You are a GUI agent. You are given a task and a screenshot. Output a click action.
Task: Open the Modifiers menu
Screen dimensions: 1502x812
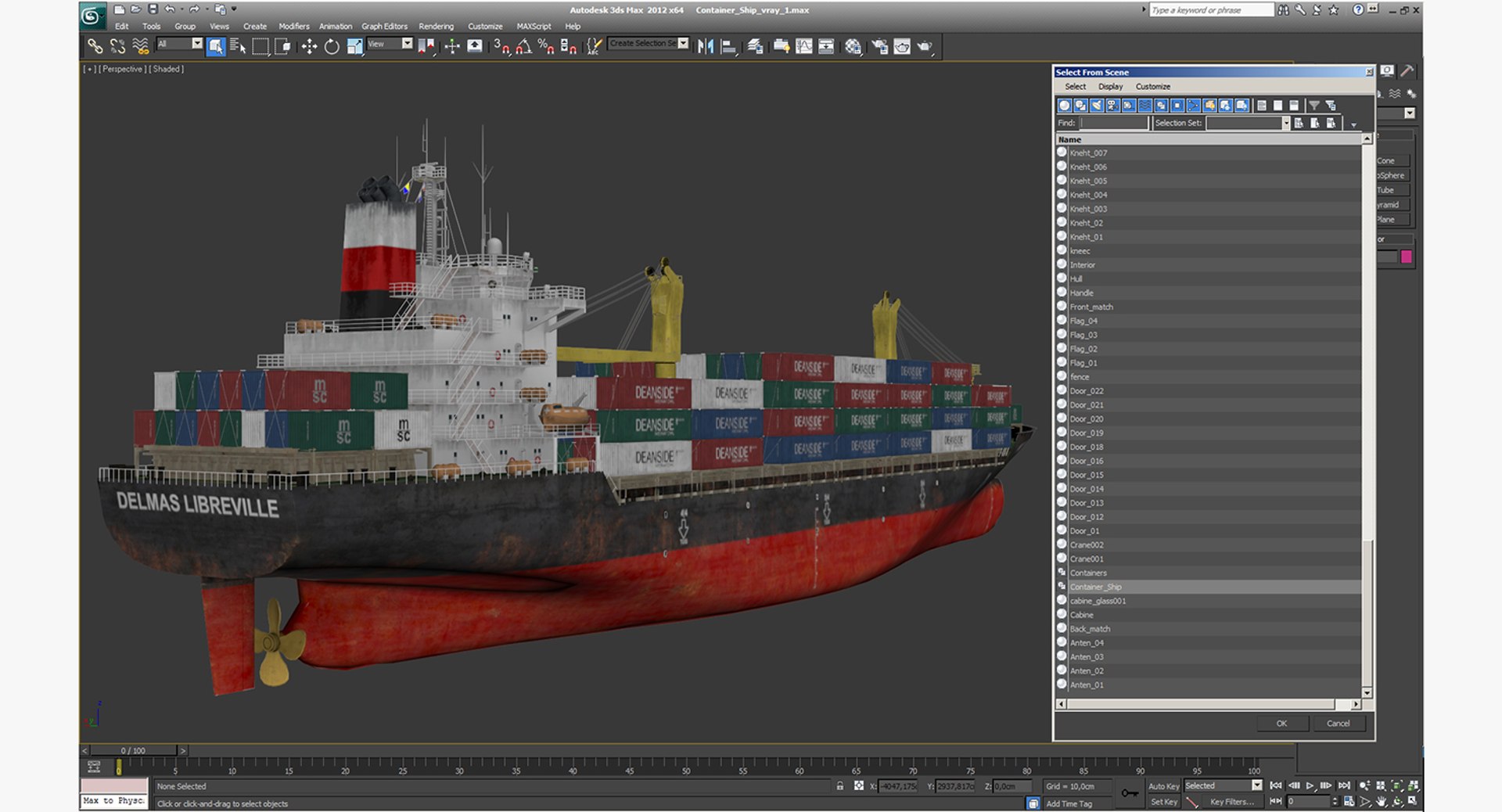[294, 26]
